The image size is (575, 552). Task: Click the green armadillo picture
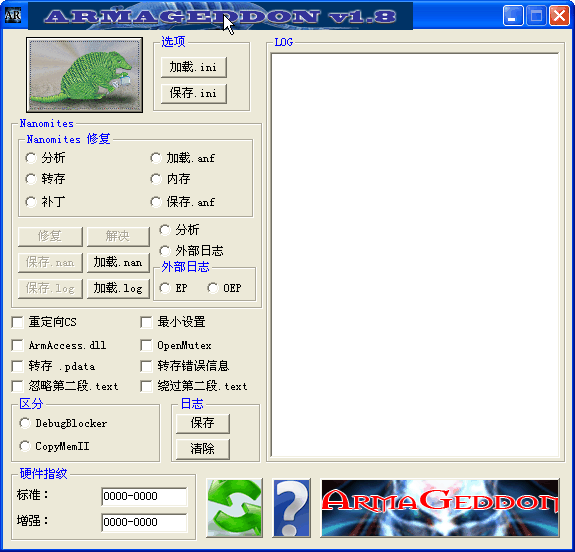pos(84,75)
